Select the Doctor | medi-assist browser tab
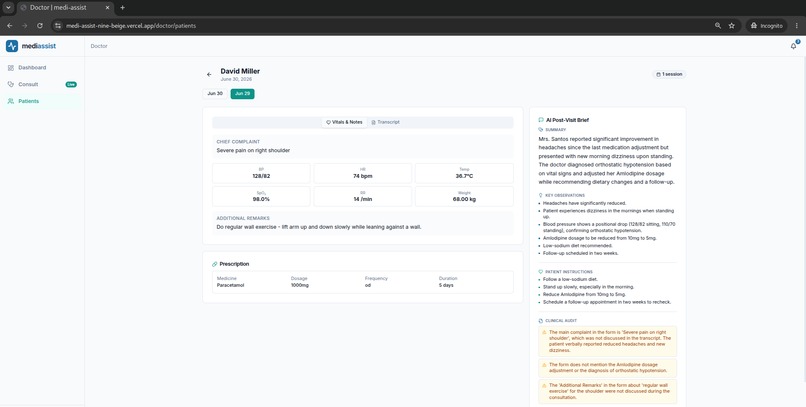 click(x=65, y=8)
